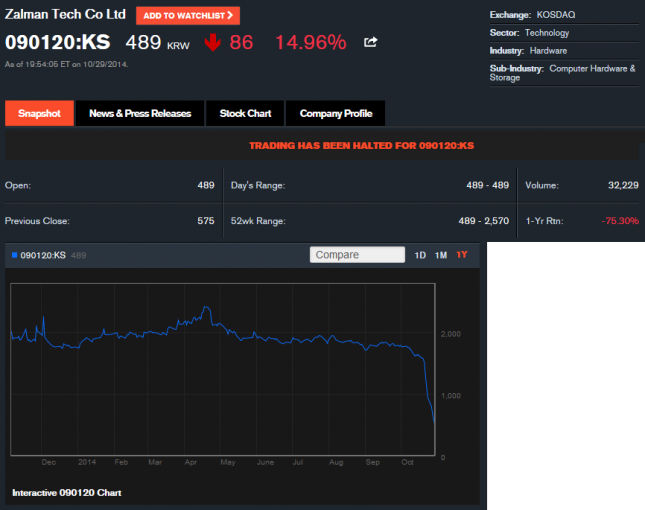Screen dimensions: 645x510
Task: Click the blue legend square for 090120:KS
Action: [14, 255]
